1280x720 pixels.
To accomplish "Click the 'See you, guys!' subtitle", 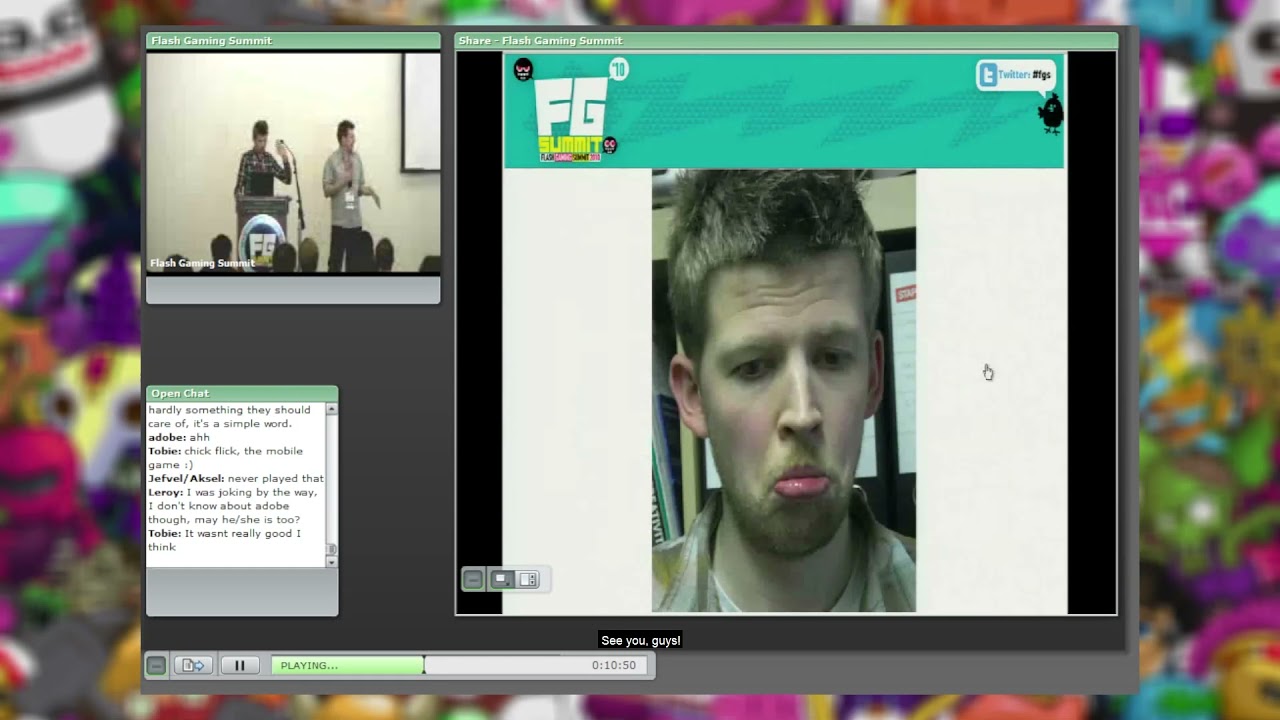I will (641, 641).
